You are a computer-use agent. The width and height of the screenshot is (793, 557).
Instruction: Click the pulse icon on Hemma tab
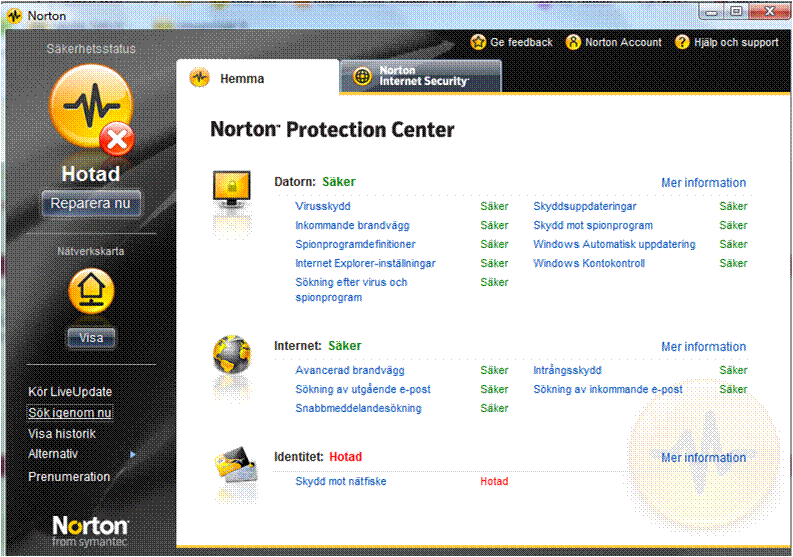click(x=199, y=78)
